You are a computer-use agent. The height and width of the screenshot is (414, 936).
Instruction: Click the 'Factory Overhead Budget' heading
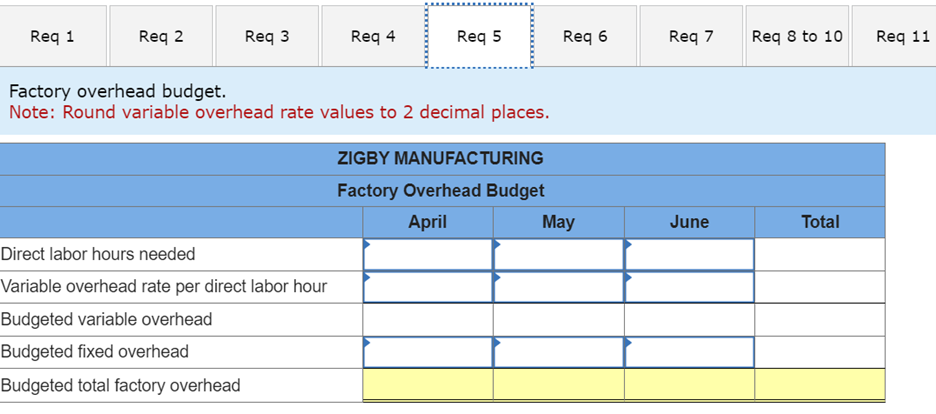coord(441,191)
